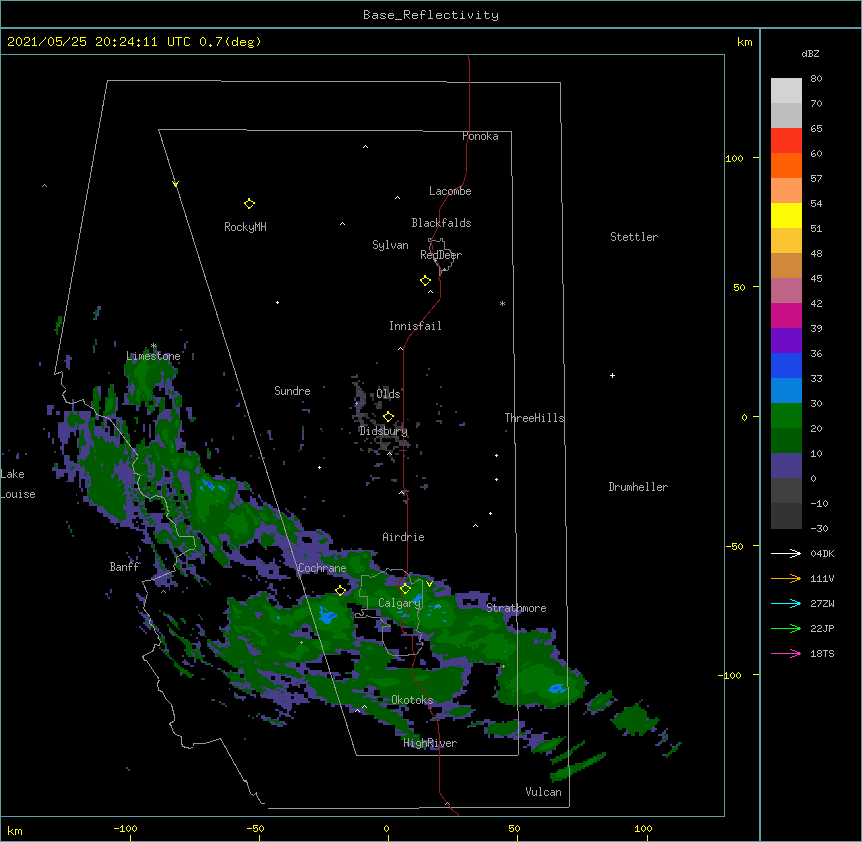Click the asterisk marker above Limestone
The image size is (862, 842).
(154, 346)
